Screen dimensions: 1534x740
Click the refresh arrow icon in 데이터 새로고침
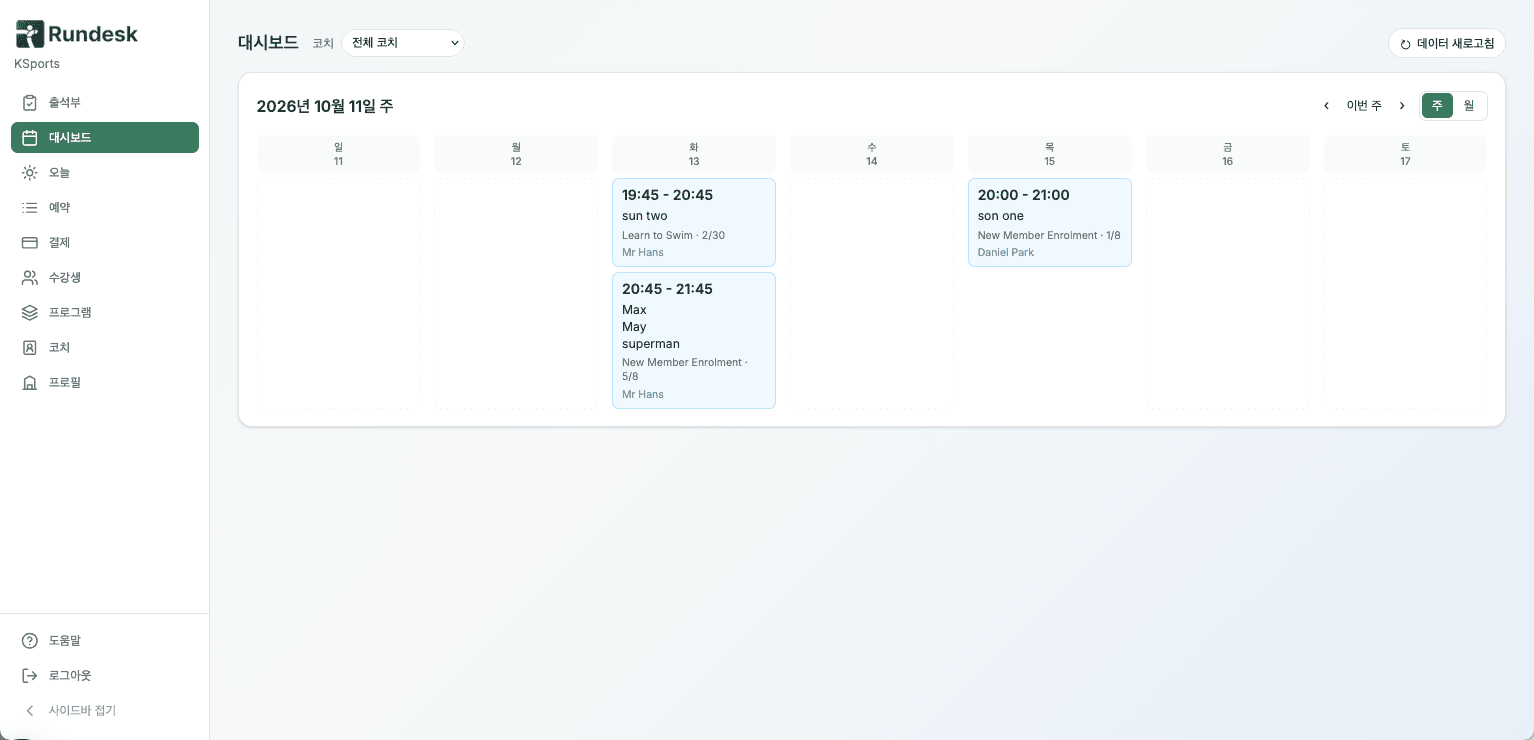[x=1405, y=44]
